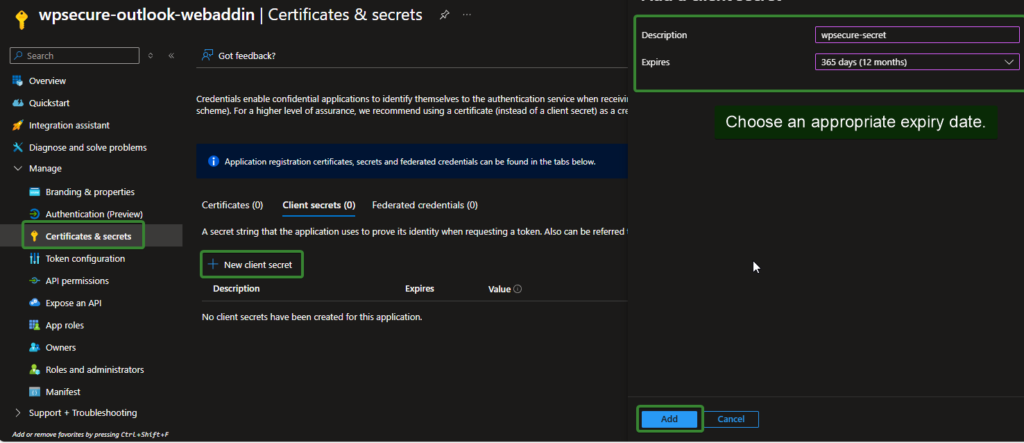
Task: Open Diagnose and solve problems icon
Action: (17, 147)
